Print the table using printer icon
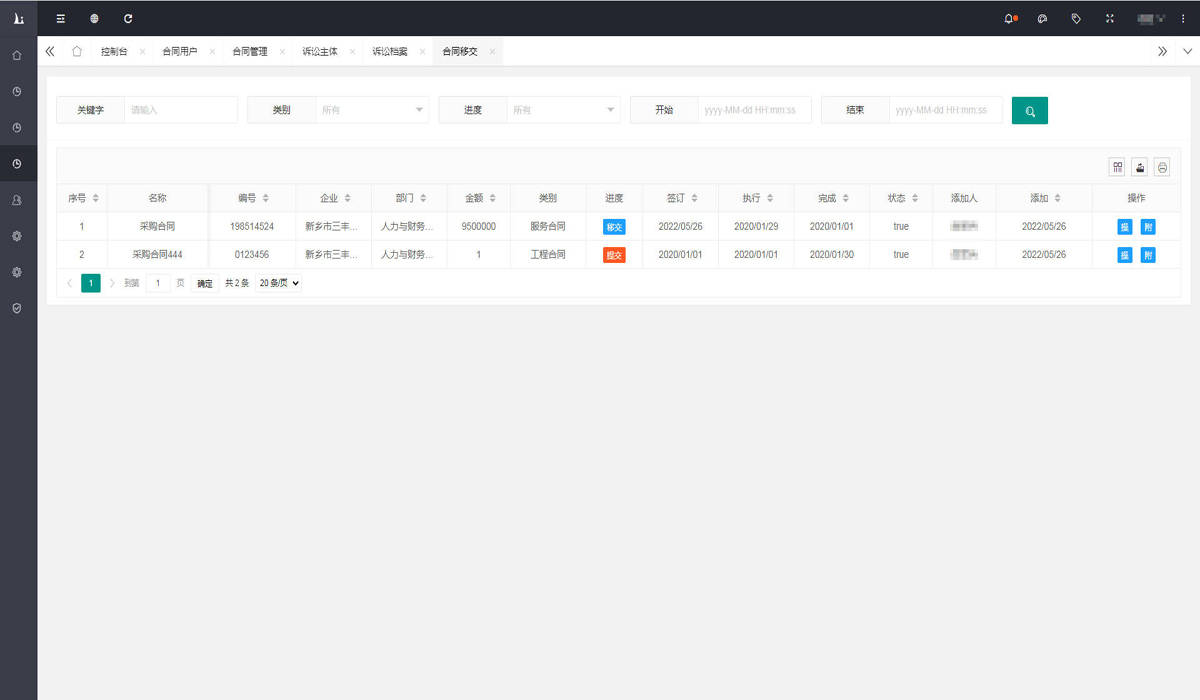The height and width of the screenshot is (700, 1200). (x=1161, y=167)
